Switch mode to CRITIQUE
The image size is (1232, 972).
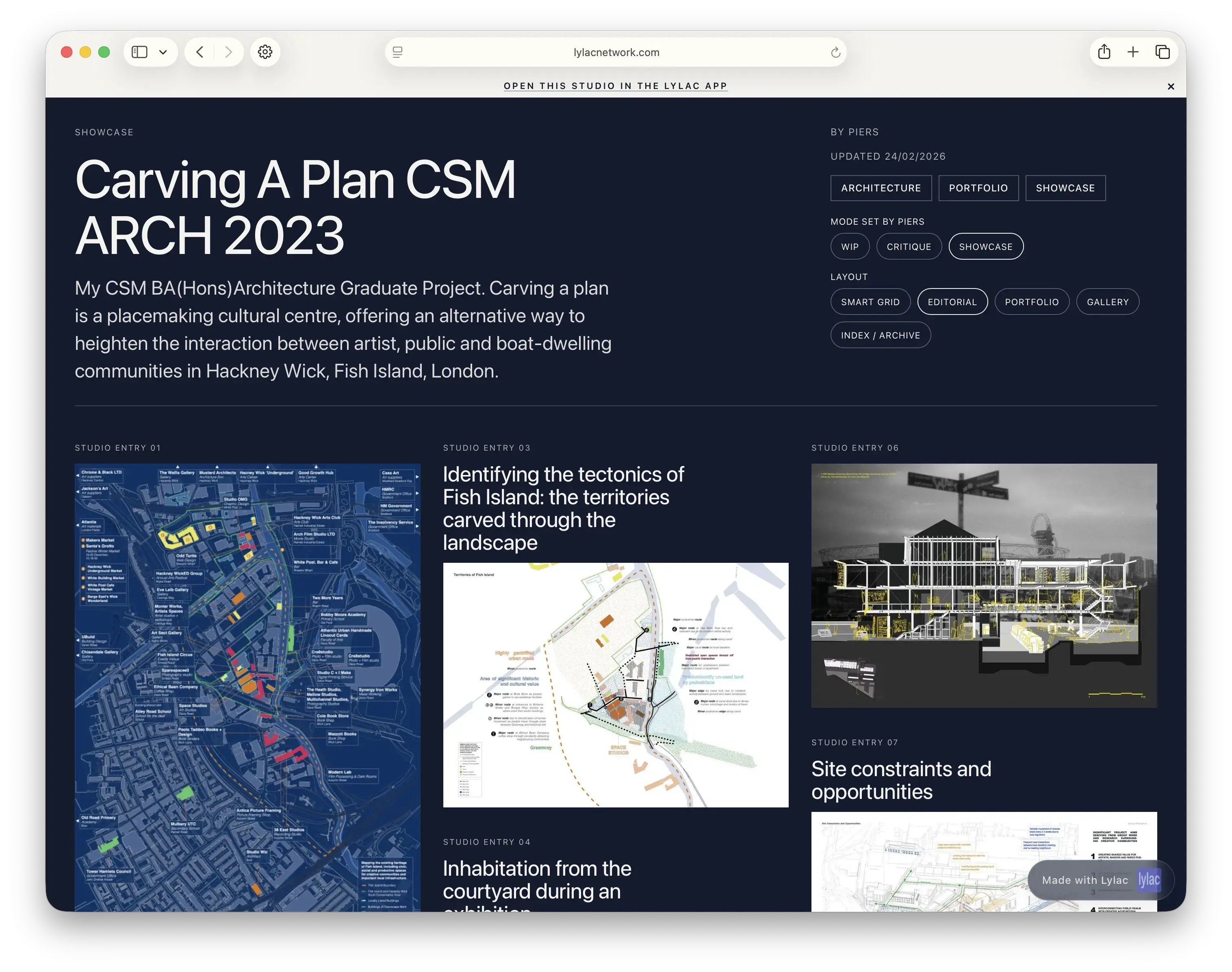909,246
